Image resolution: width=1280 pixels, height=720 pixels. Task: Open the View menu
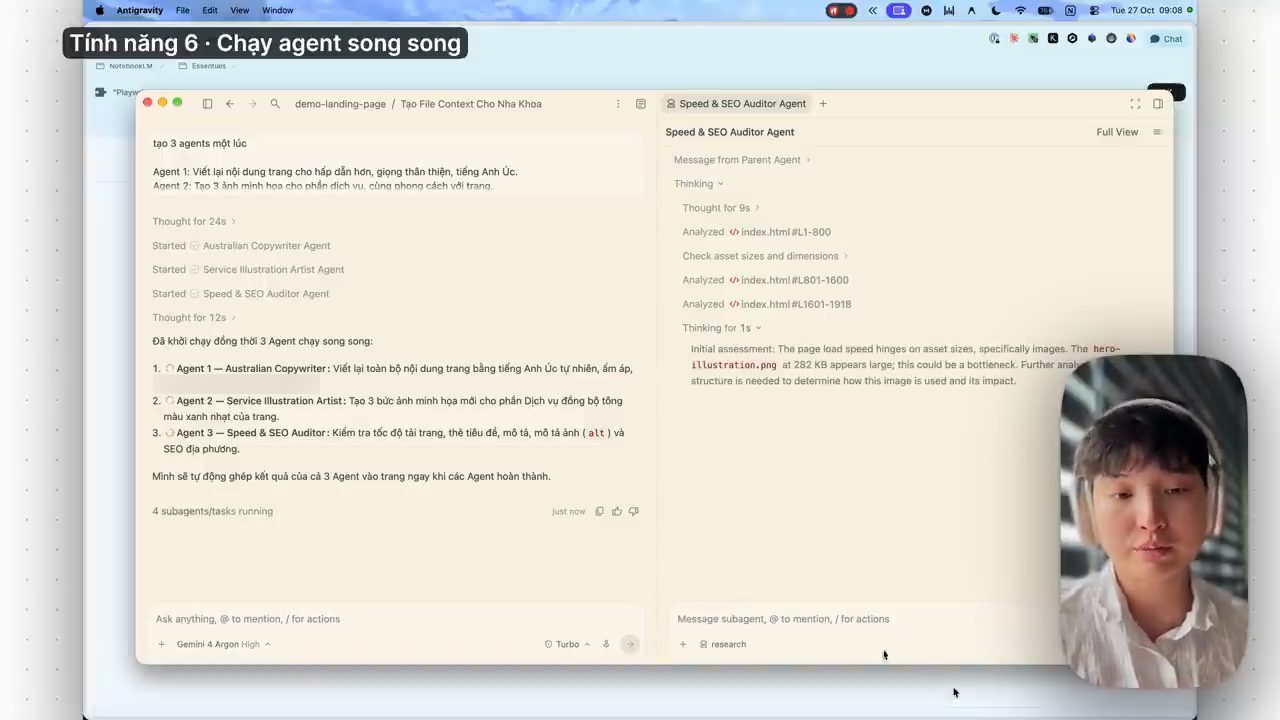(x=240, y=10)
